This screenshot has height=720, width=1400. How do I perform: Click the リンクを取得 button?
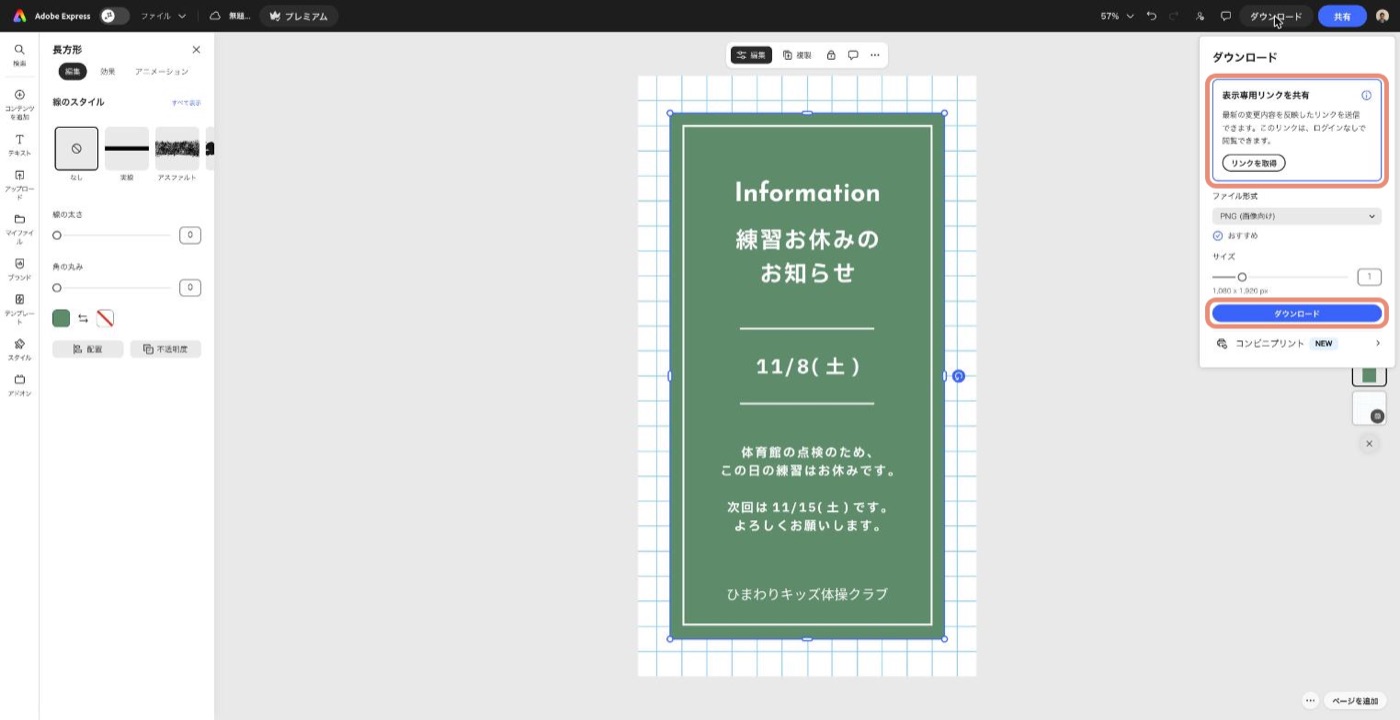[x=1254, y=163]
